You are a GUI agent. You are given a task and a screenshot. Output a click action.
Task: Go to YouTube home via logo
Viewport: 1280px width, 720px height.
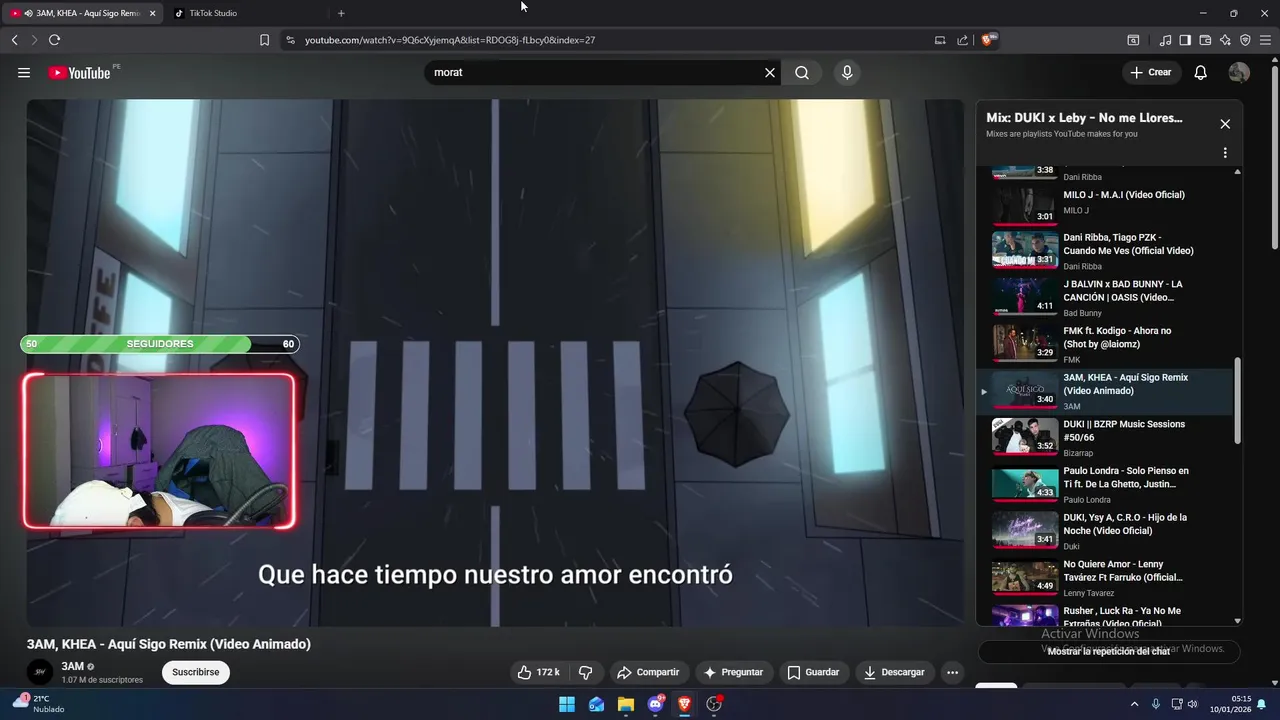(79, 72)
